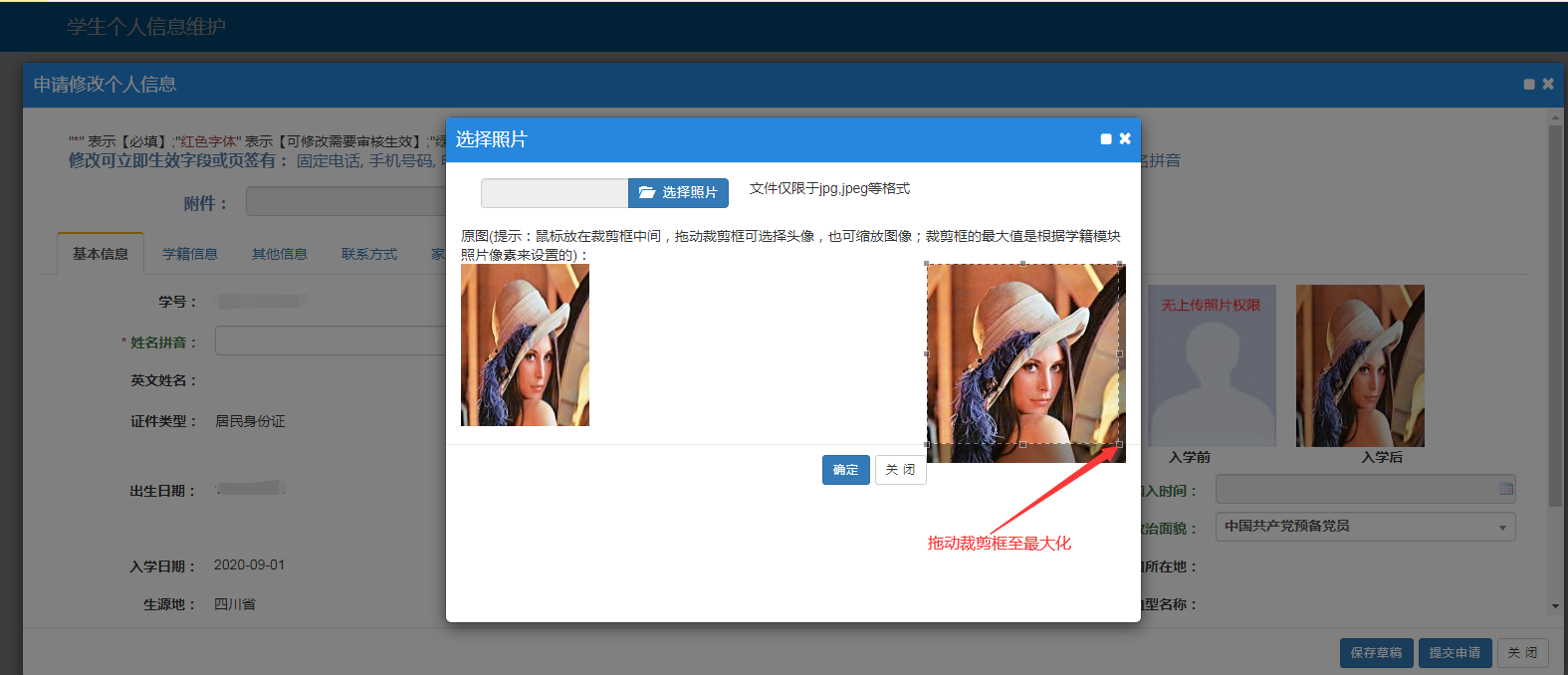Click the 无上传照片权限 notice
The width and height of the screenshot is (1568, 675).
1211,305
